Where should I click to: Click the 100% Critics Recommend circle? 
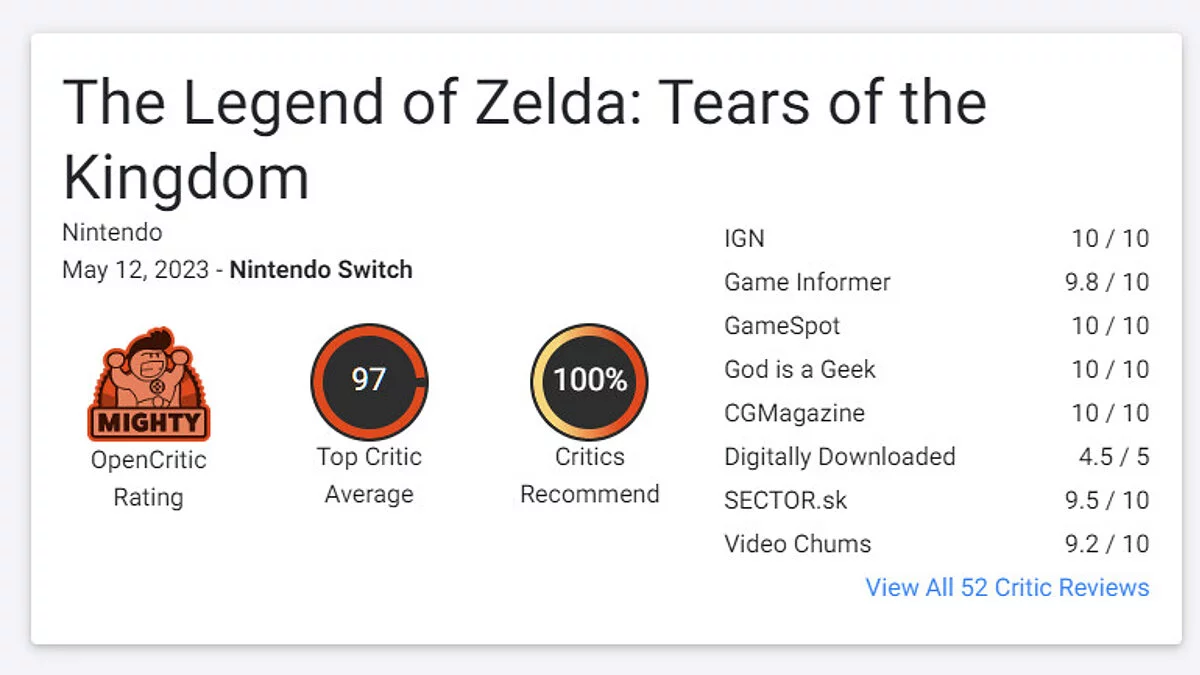[x=589, y=381]
